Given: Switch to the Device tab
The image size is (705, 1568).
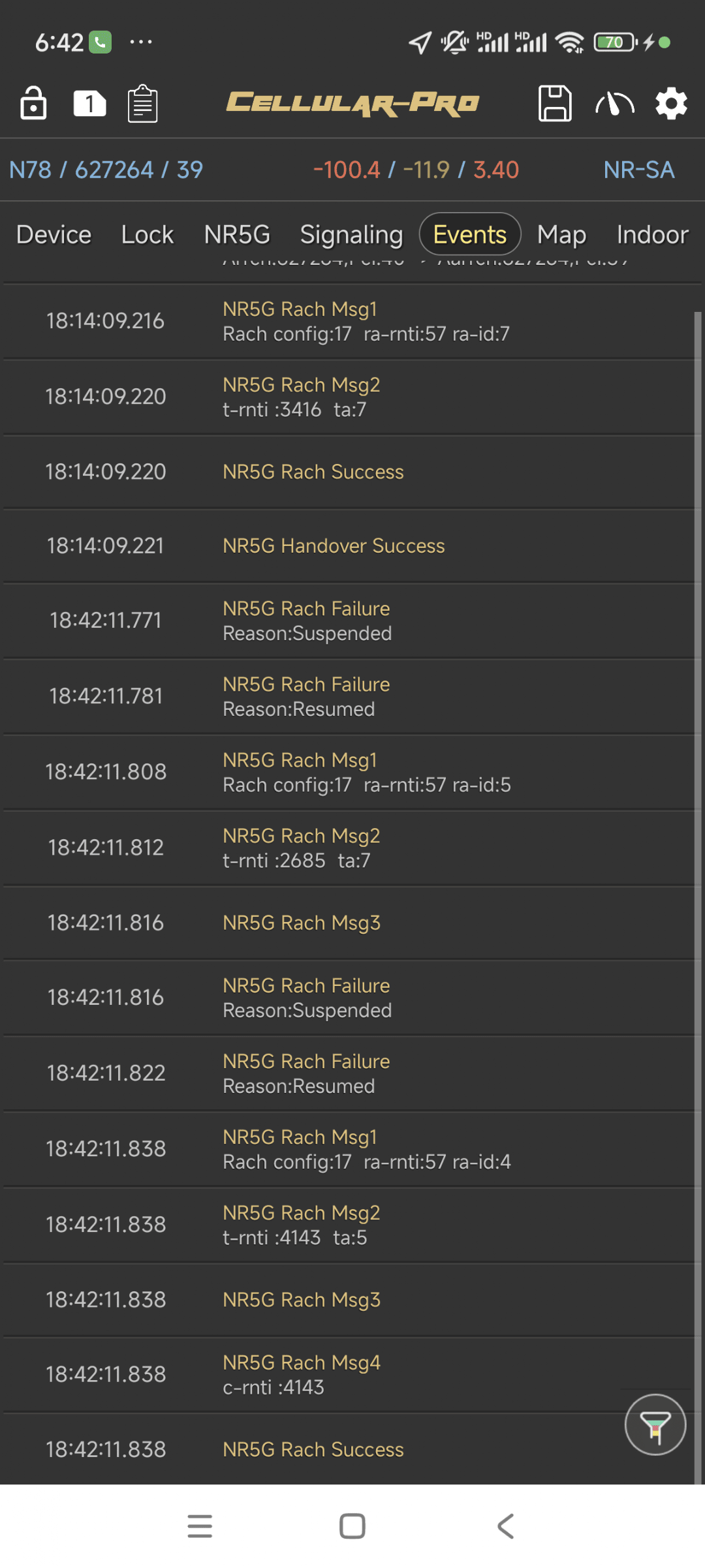Looking at the screenshot, I should [x=54, y=235].
